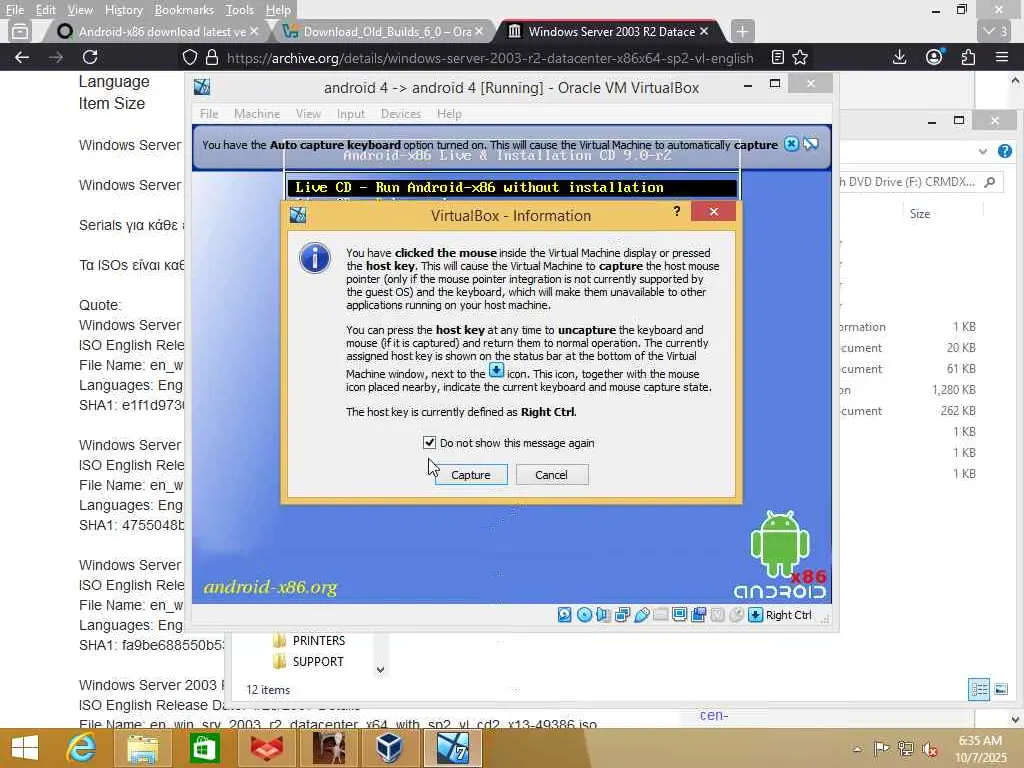
Task: Click the padlock site info icon
Action: pos(212,57)
